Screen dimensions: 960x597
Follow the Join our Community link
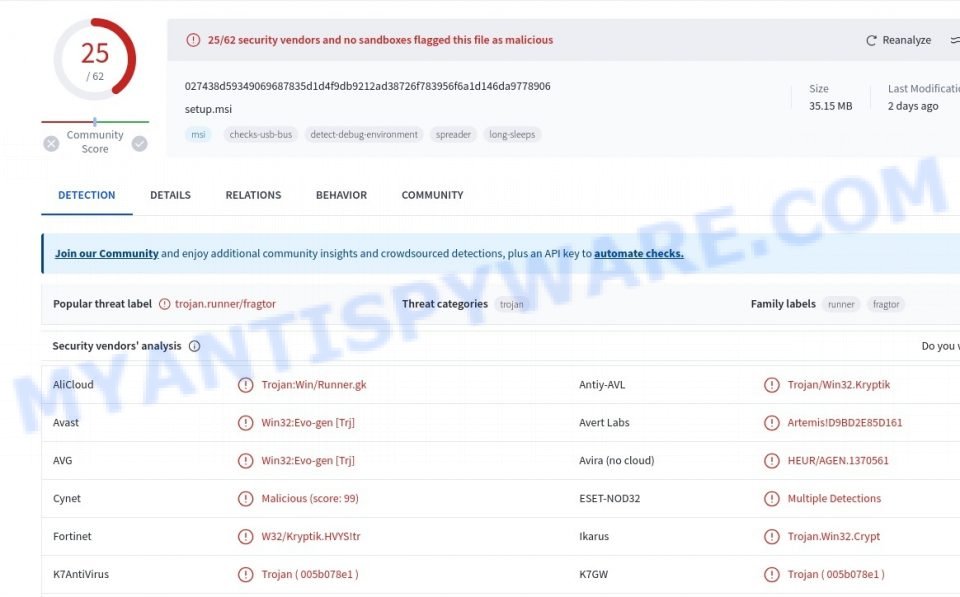(107, 253)
